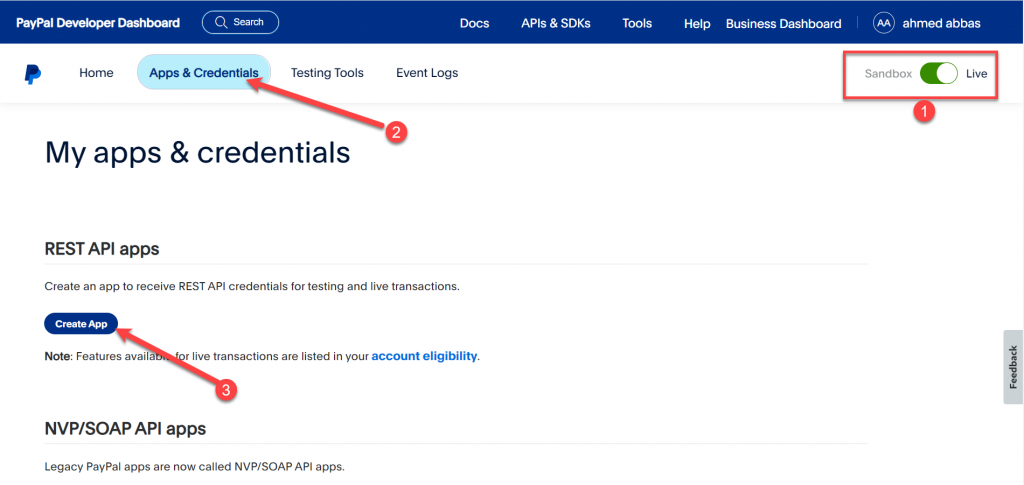Open the Tools menu

click(637, 23)
